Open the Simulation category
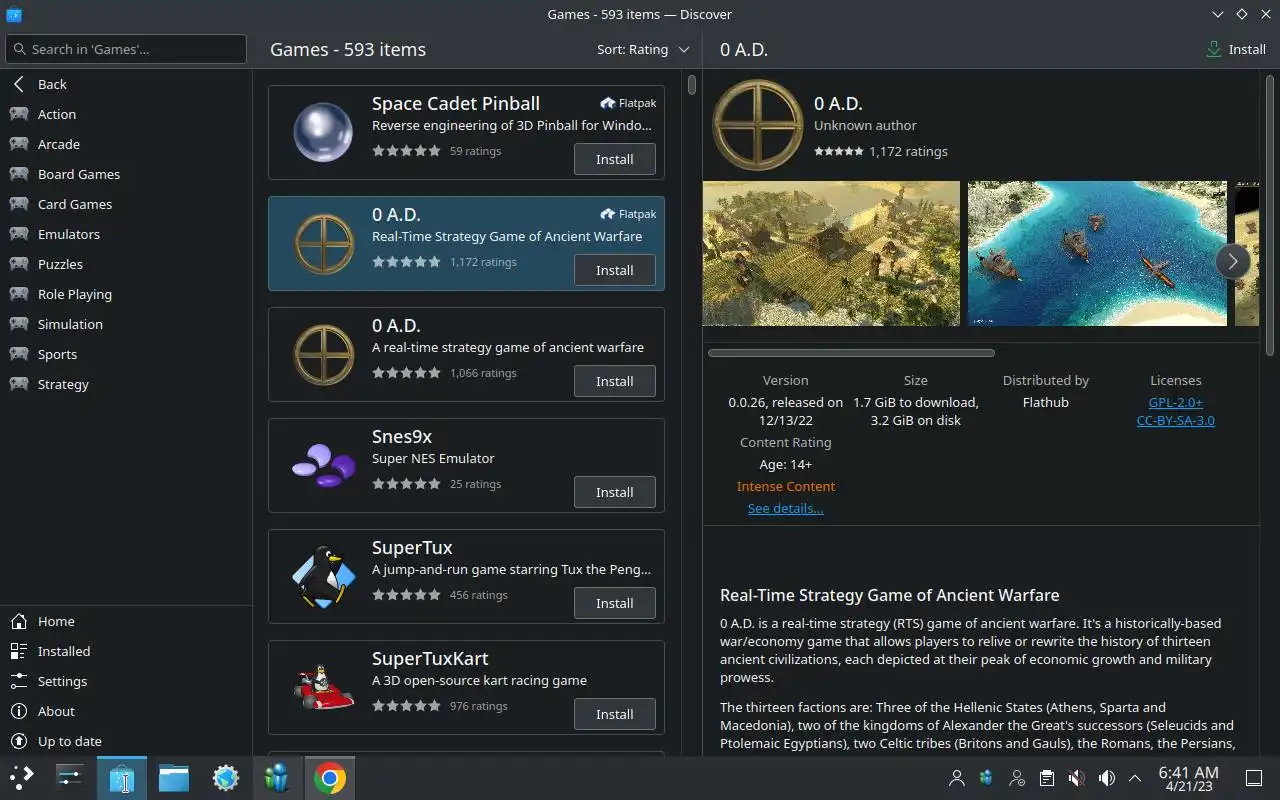Viewport: 1280px width, 800px height. click(x=126, y=324)
